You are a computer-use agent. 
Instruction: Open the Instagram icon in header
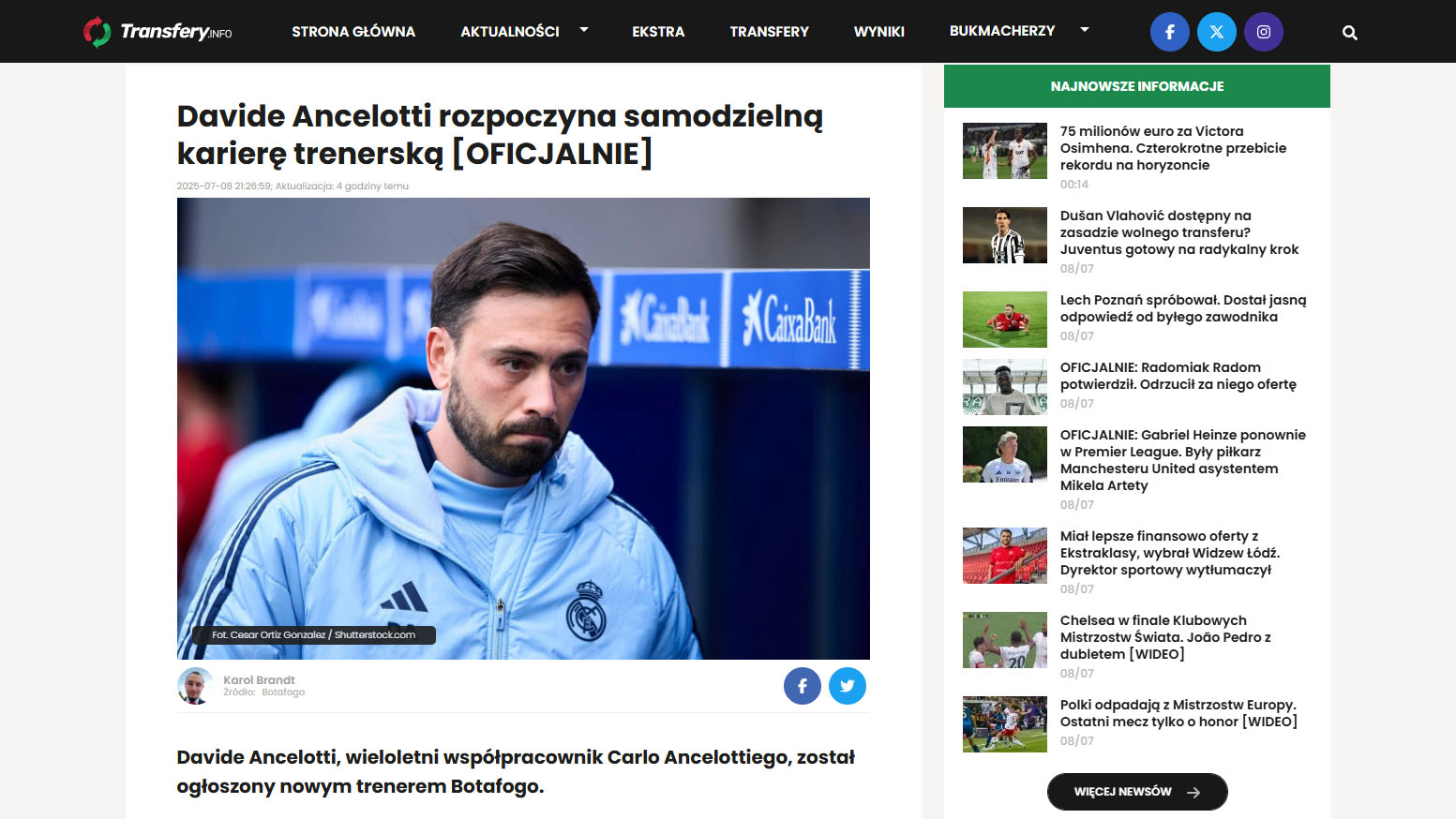(1263, 32)
